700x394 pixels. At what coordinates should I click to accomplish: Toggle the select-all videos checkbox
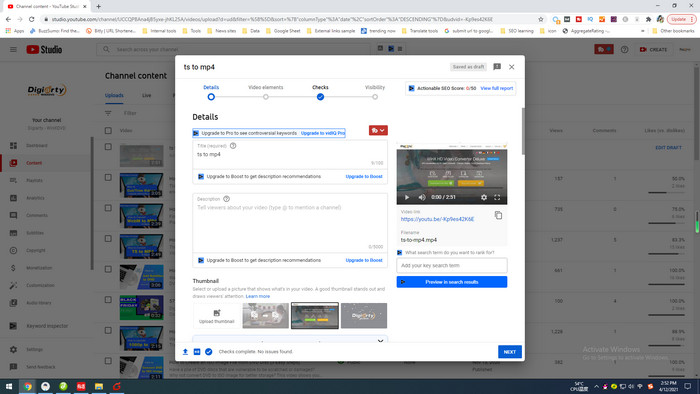point(108,131)
